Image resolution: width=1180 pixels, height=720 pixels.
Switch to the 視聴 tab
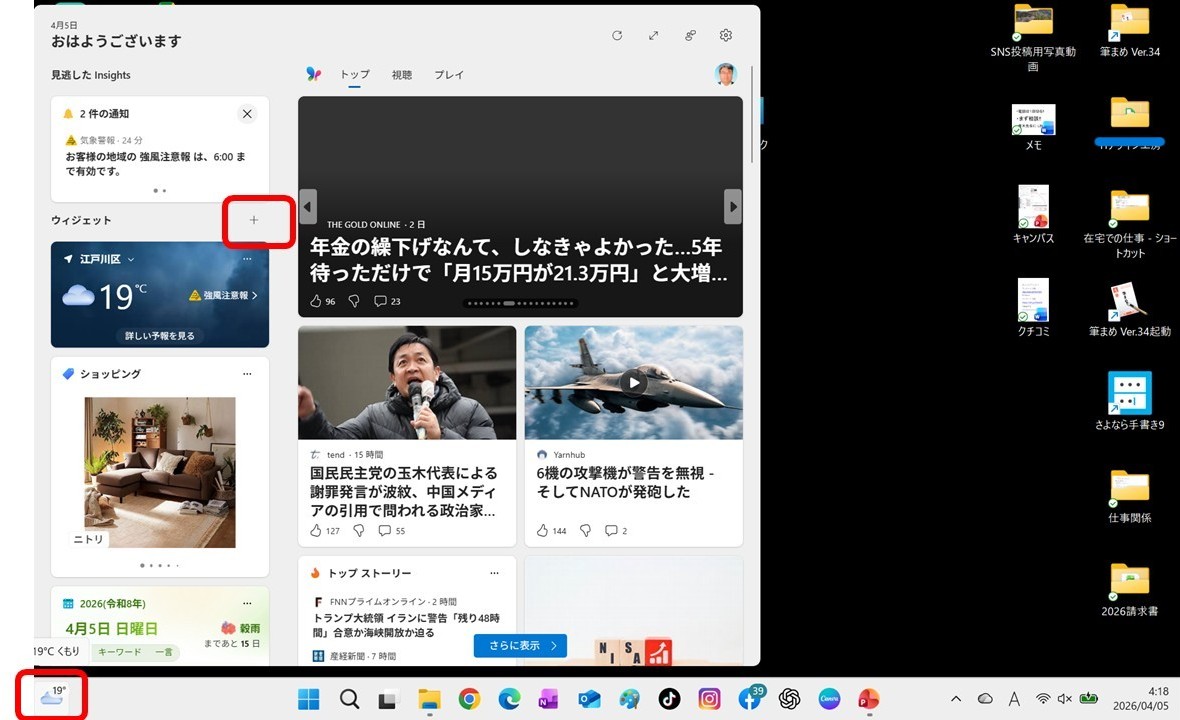[402, 75]
